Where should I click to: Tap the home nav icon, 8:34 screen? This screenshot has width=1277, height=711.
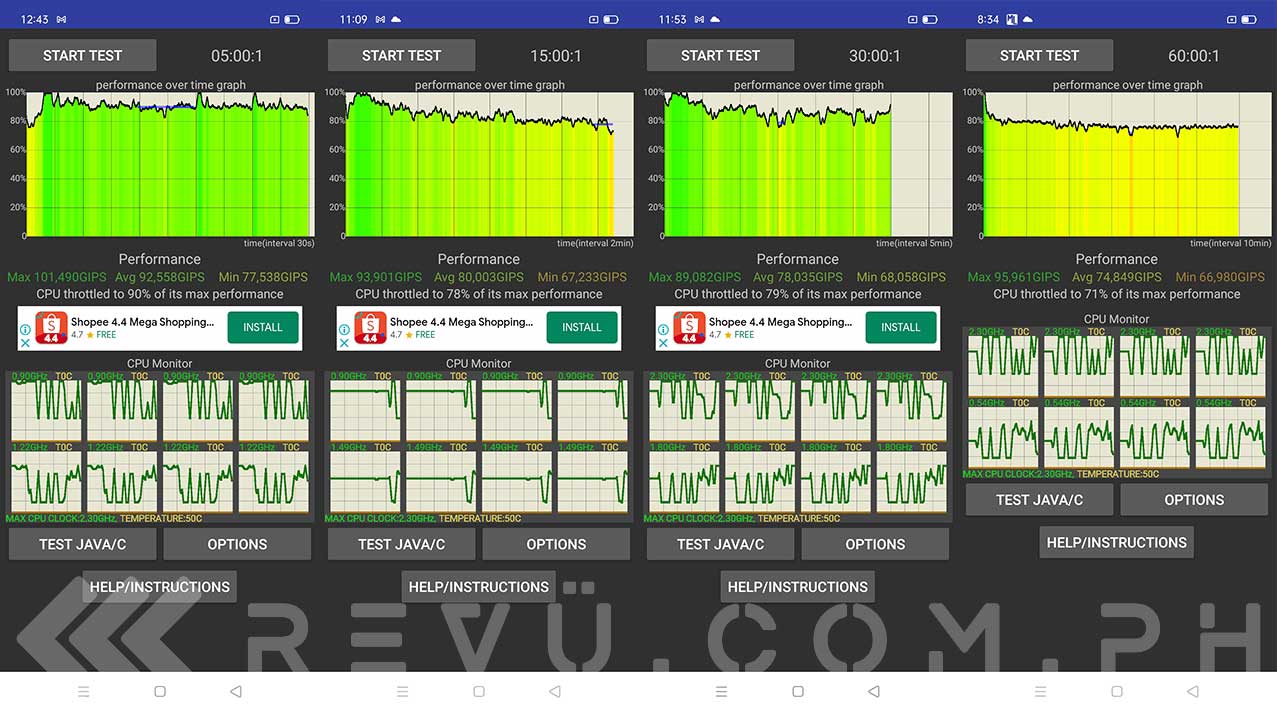1117,691
